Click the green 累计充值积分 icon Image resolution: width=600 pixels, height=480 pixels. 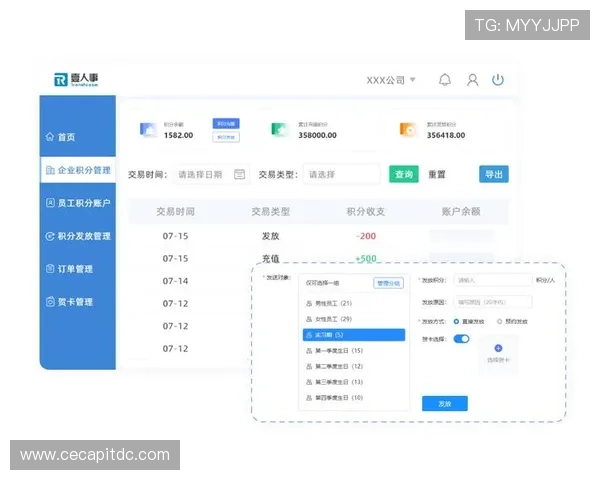[279, 129]
